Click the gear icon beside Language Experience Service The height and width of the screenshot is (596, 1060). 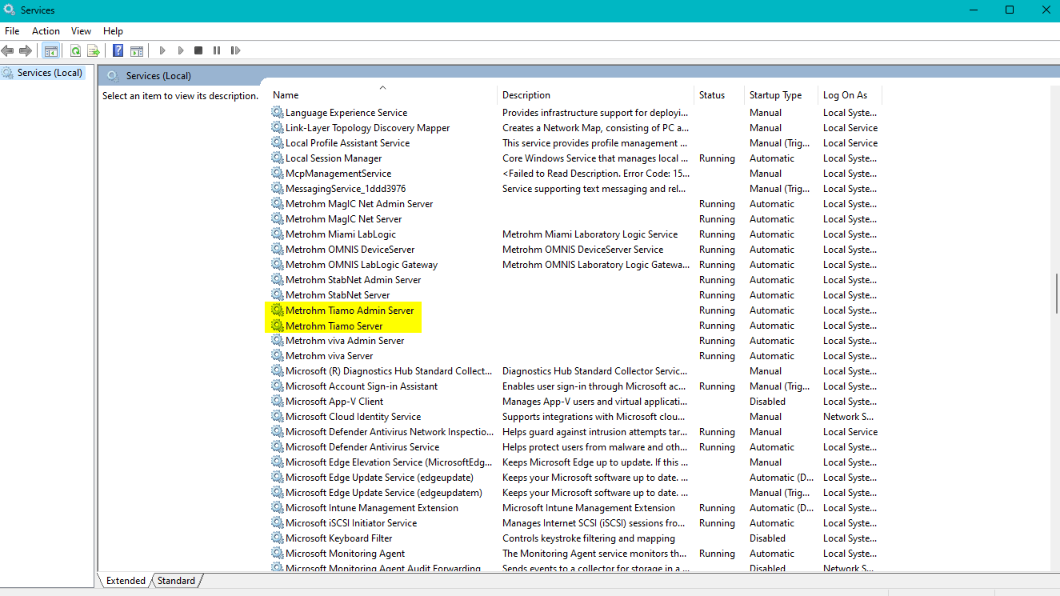coord(277,112)
